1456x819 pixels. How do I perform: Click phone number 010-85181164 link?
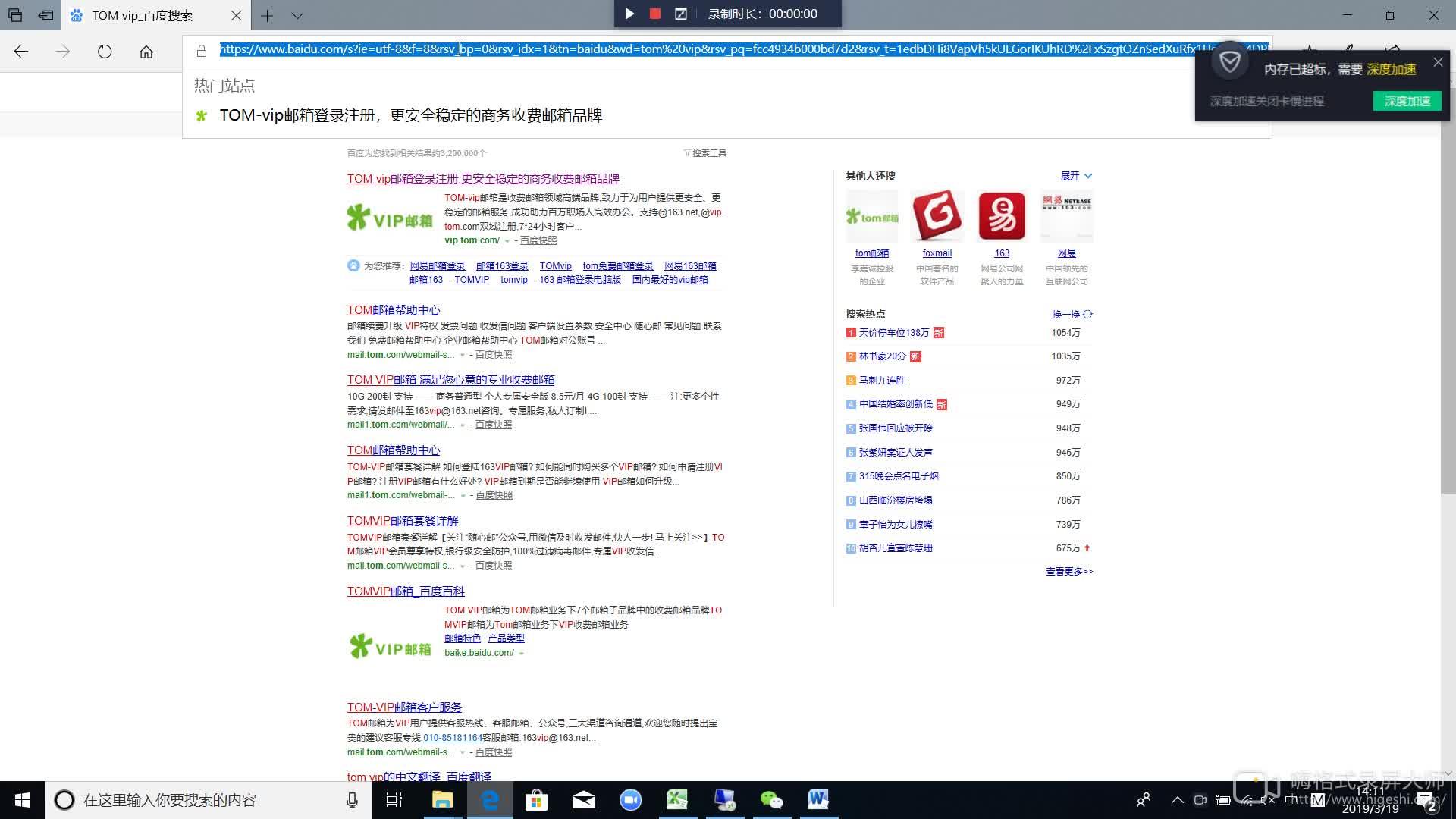point(453,738)
